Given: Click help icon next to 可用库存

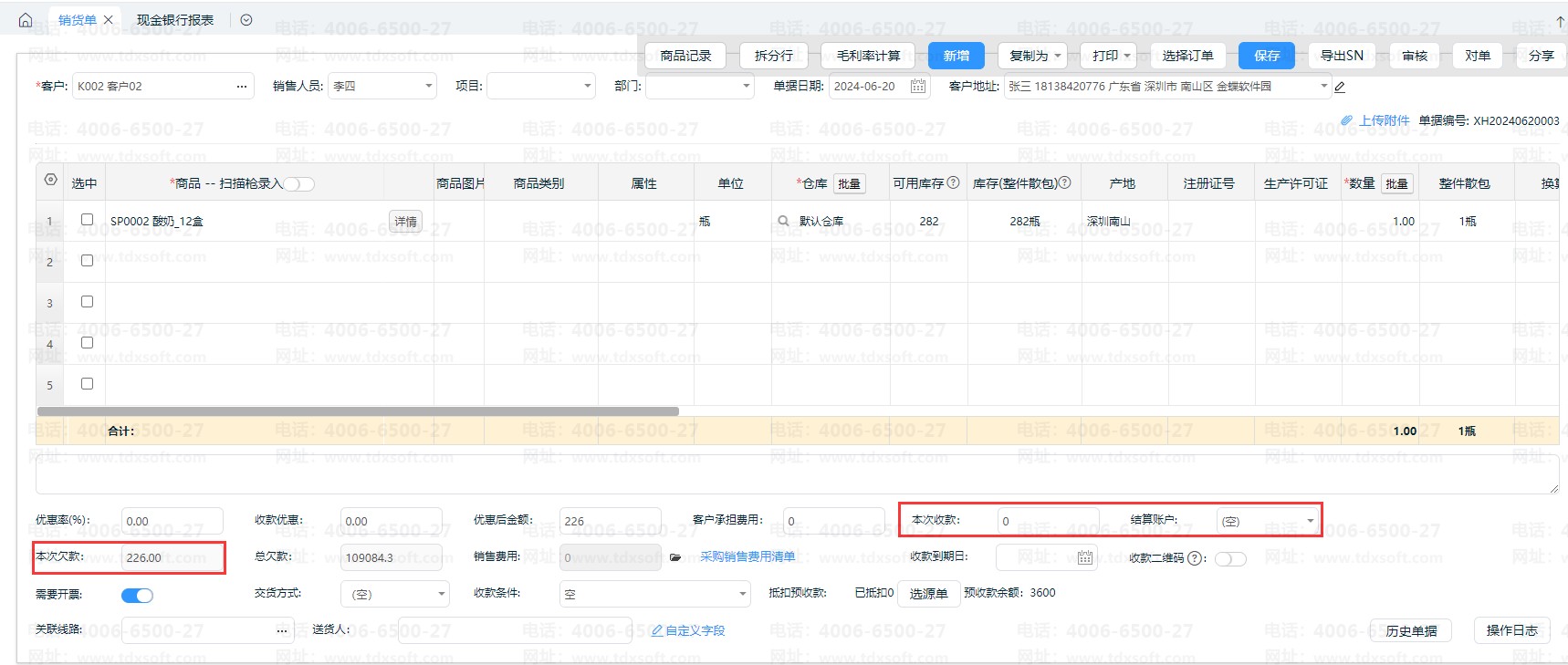Looking at the screenshot, I should pyautogui.click(x=954, y=182).
